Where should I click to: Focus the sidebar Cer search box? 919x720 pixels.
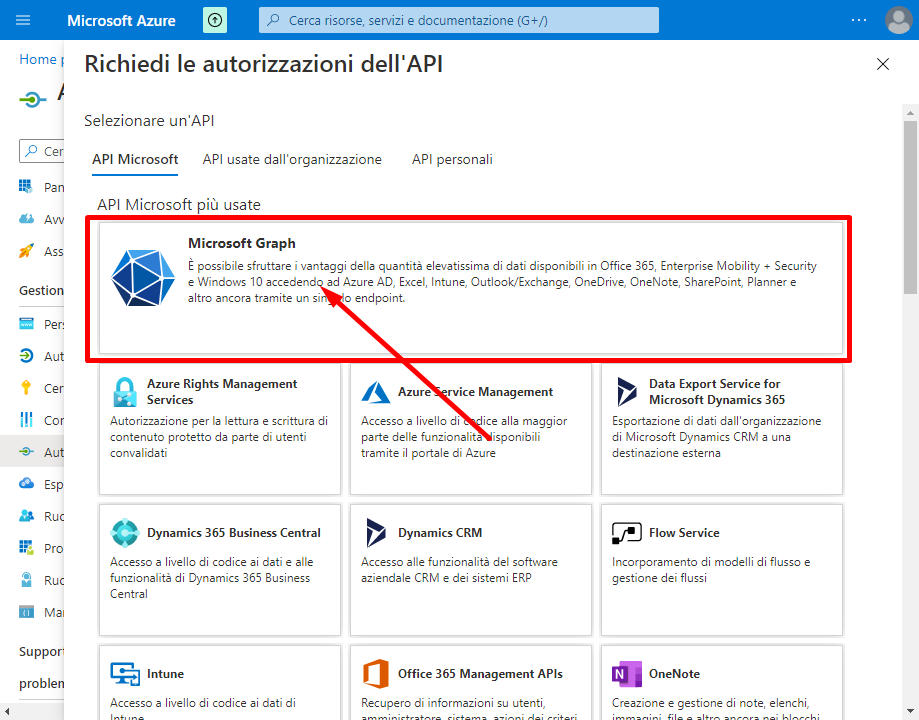42,151
